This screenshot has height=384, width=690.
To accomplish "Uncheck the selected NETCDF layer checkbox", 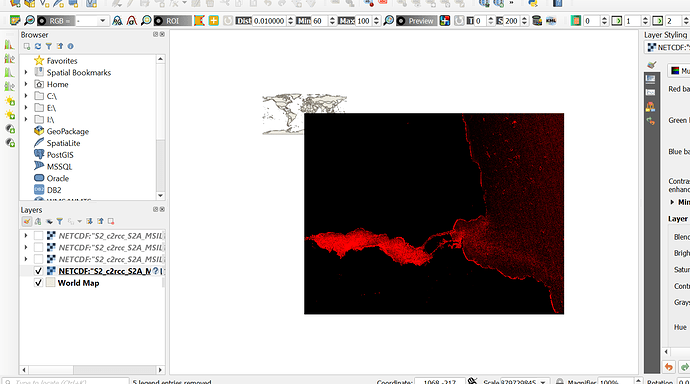I will coord(38,271).
